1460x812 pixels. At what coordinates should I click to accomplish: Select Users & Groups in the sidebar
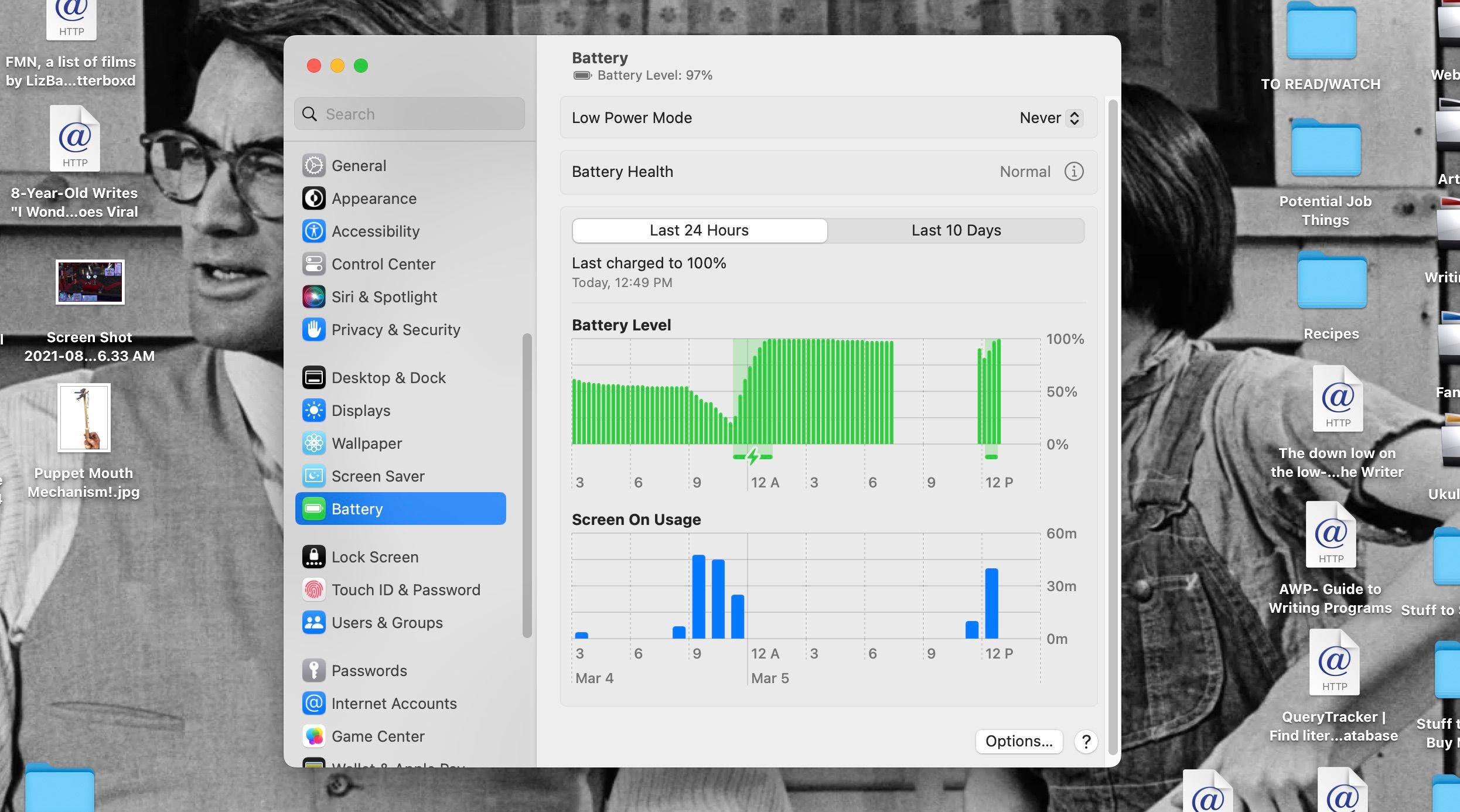387,623
